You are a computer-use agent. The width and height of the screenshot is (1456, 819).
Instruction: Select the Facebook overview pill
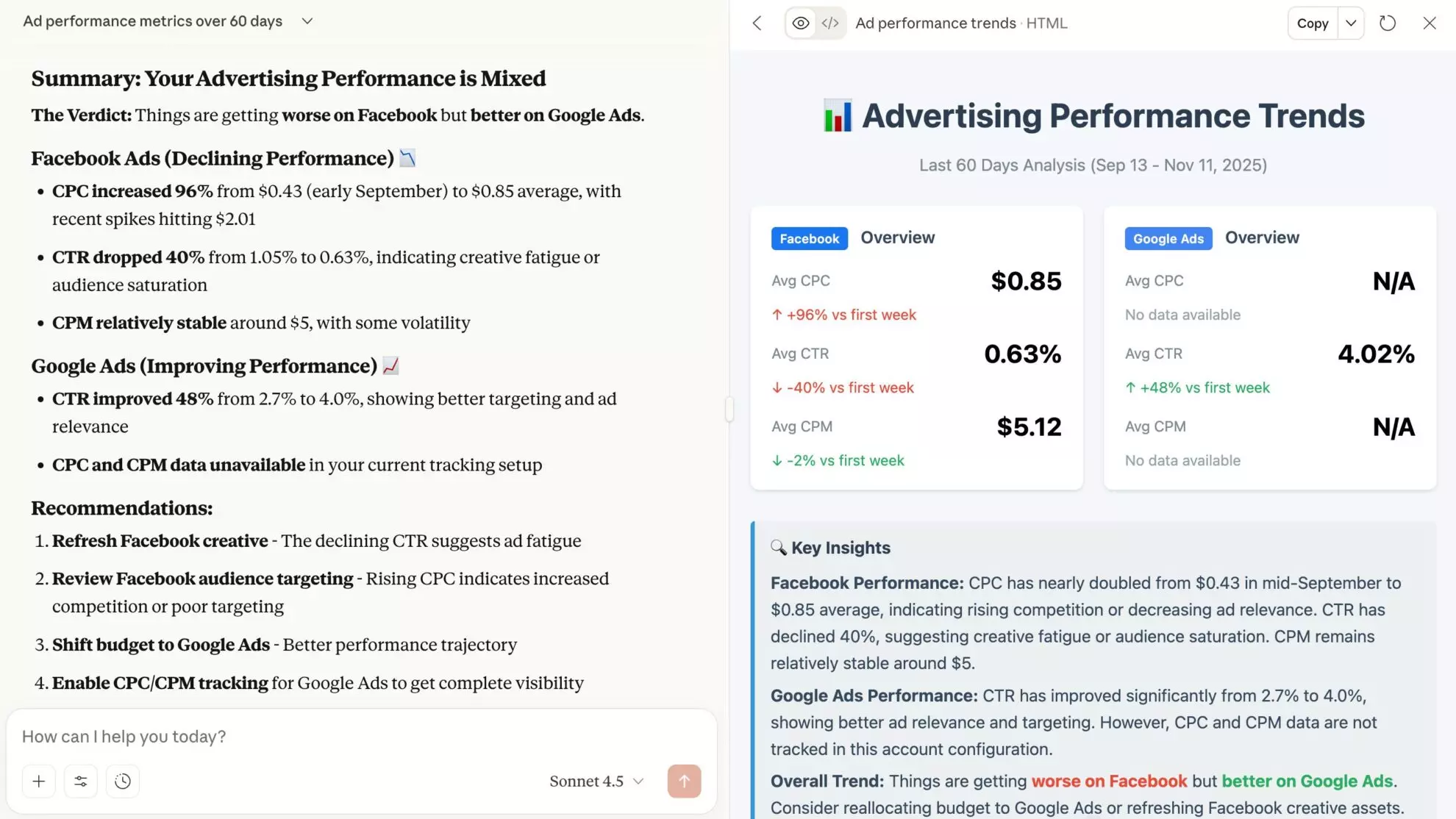tap(809, 238)
